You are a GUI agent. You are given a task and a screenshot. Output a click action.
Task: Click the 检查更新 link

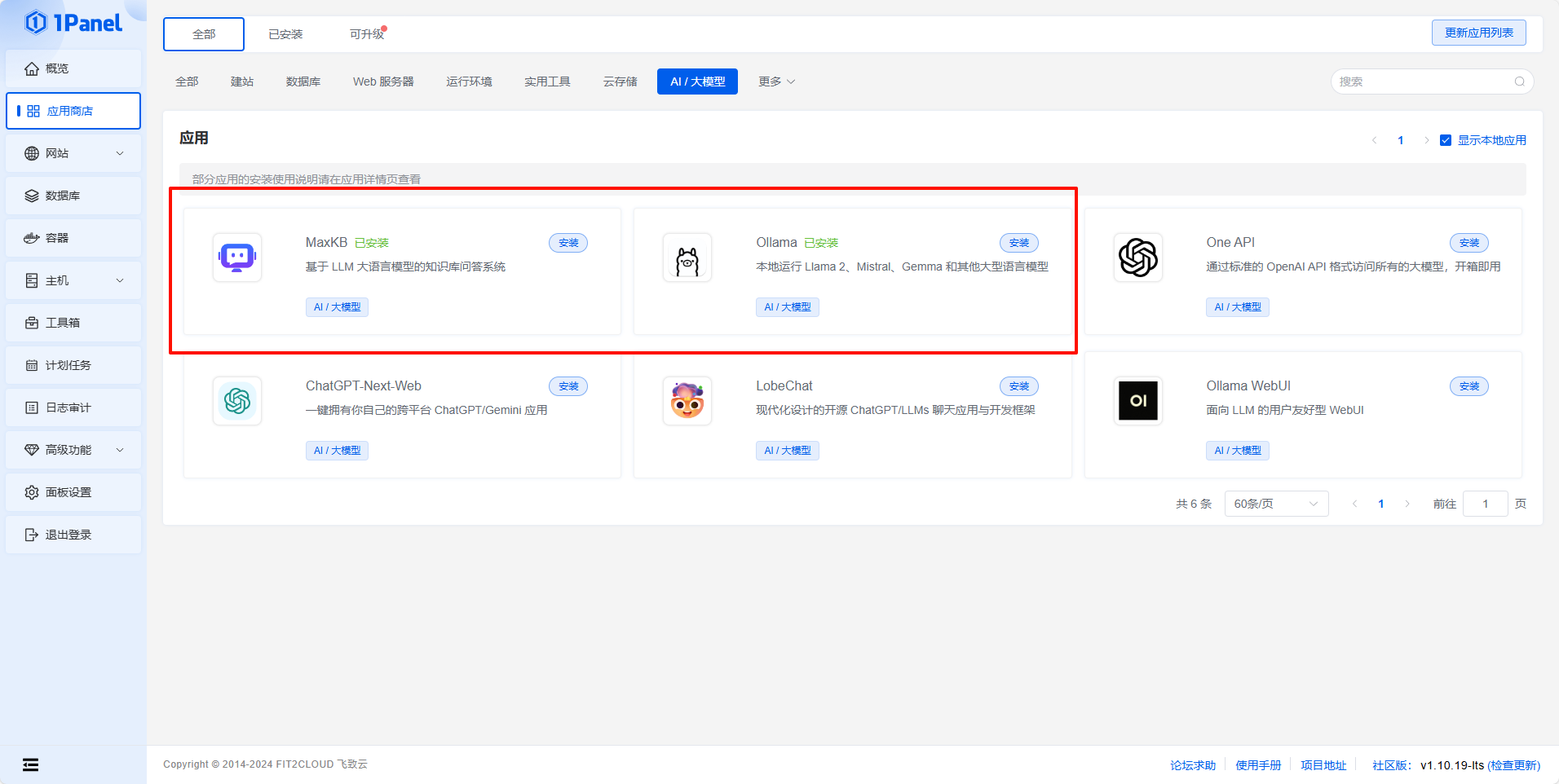click(1514, 765)
